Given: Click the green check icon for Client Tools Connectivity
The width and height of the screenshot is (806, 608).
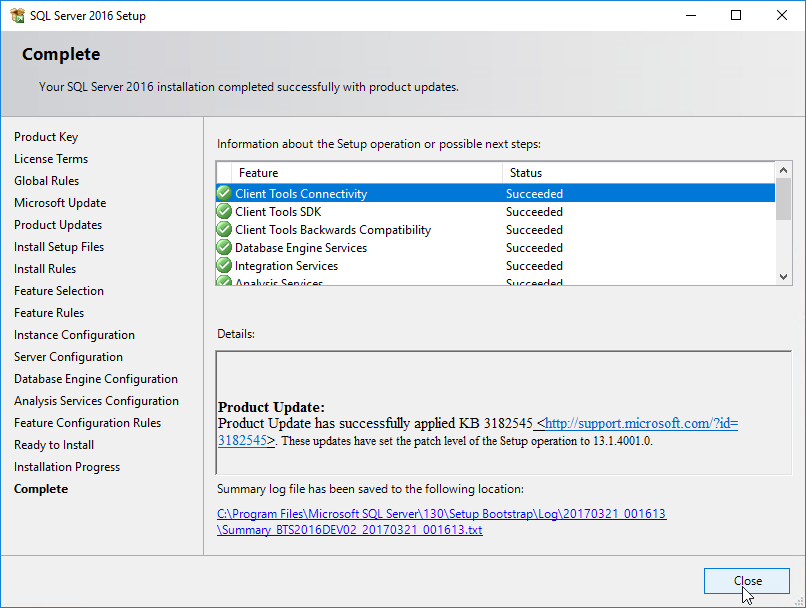Looking at the screenshot, I should click(x=224, y=193).
